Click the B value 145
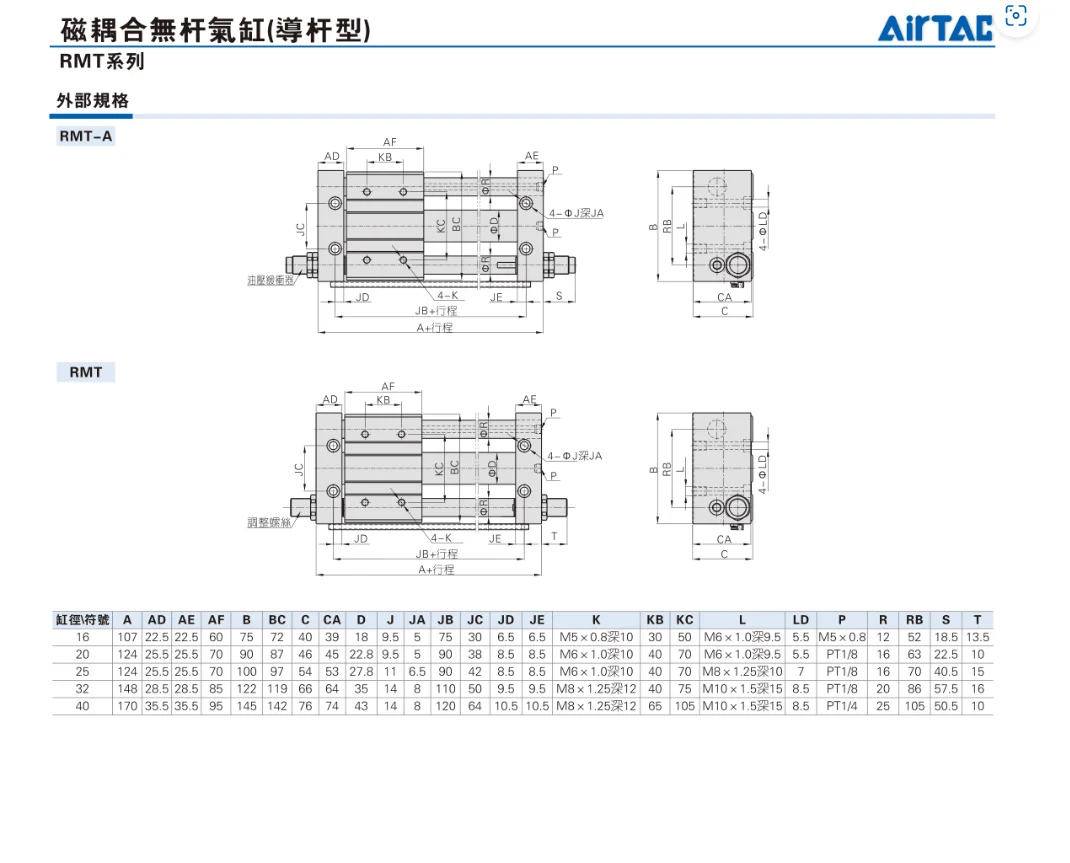This screenshot has width=1070, height=863. 246,706
